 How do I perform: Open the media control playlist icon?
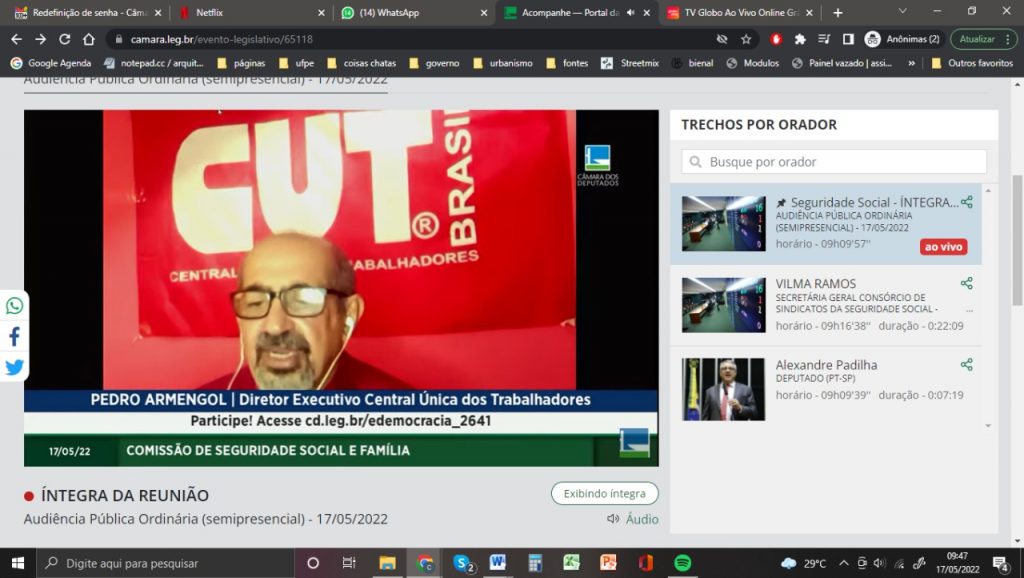point(824,39)
